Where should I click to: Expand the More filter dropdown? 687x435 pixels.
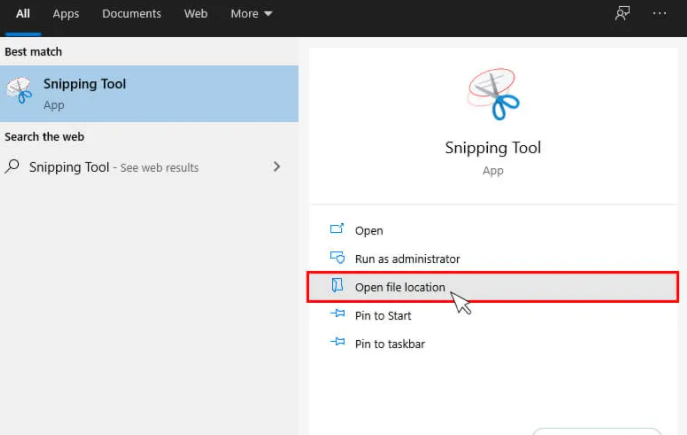251,14
